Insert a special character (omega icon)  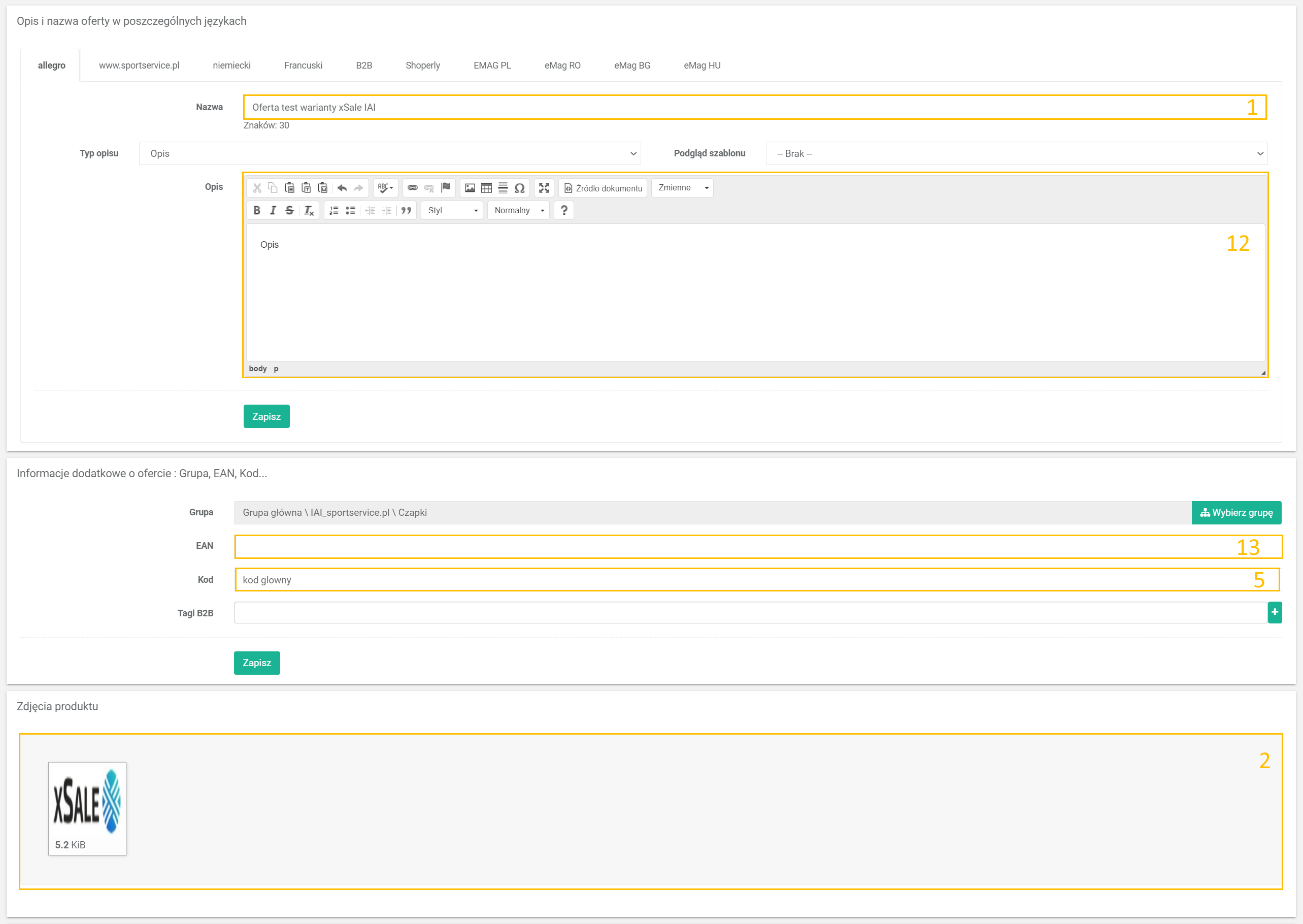pos(519,188)
